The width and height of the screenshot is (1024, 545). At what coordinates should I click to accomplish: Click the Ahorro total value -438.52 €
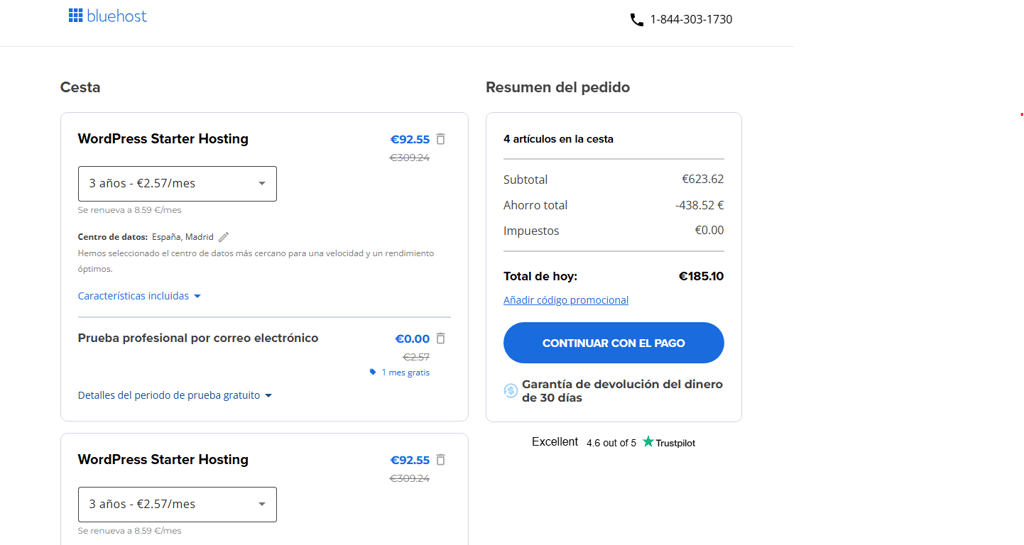coord(699,205)
